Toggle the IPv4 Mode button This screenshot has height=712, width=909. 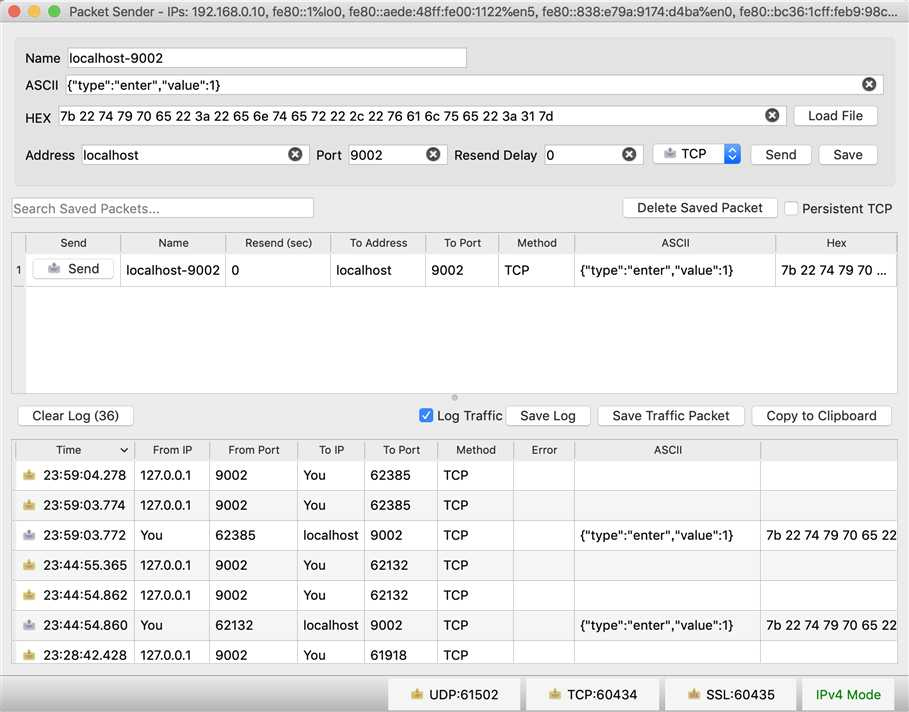pyautogui.click(x=848, y=694)
